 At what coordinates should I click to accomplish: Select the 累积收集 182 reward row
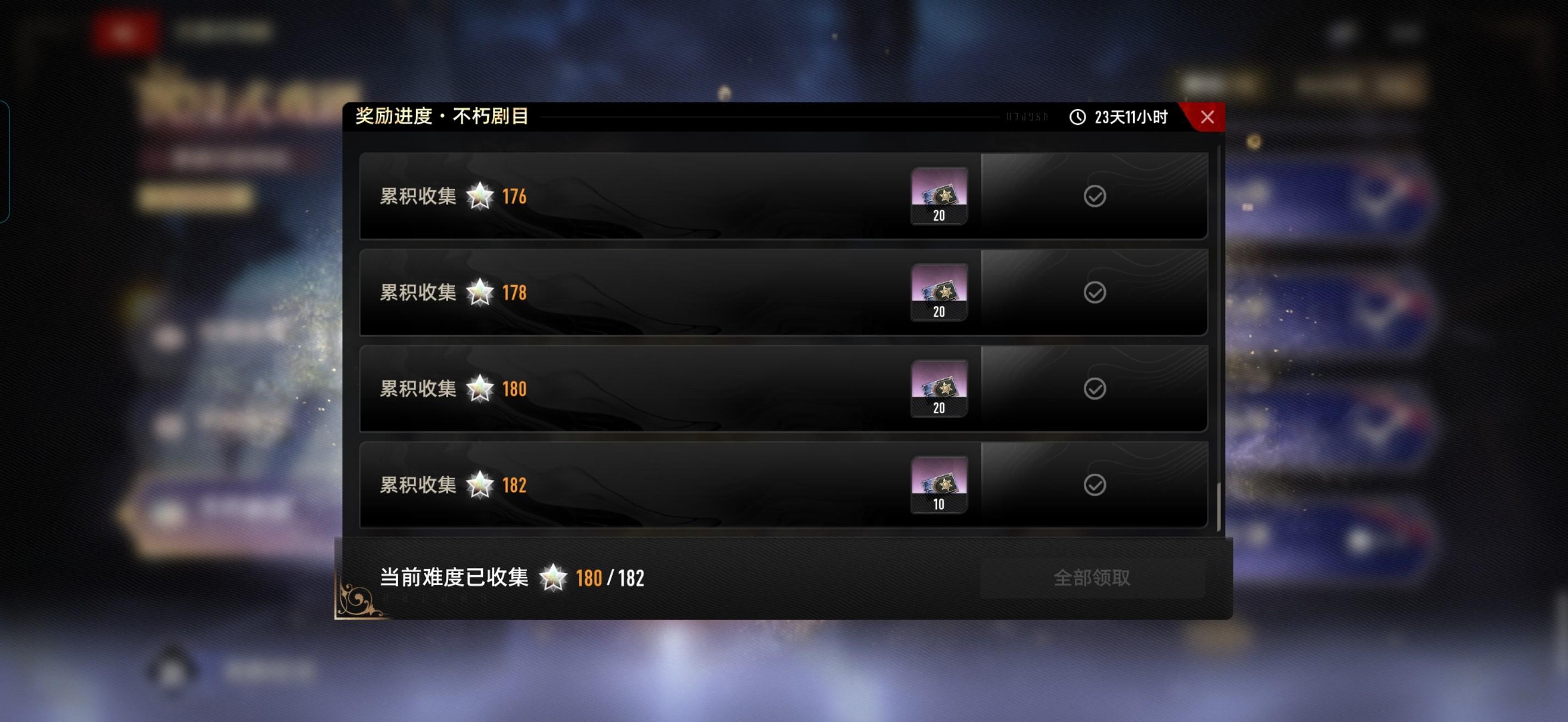pyautogui.click(x=783, y=485)
